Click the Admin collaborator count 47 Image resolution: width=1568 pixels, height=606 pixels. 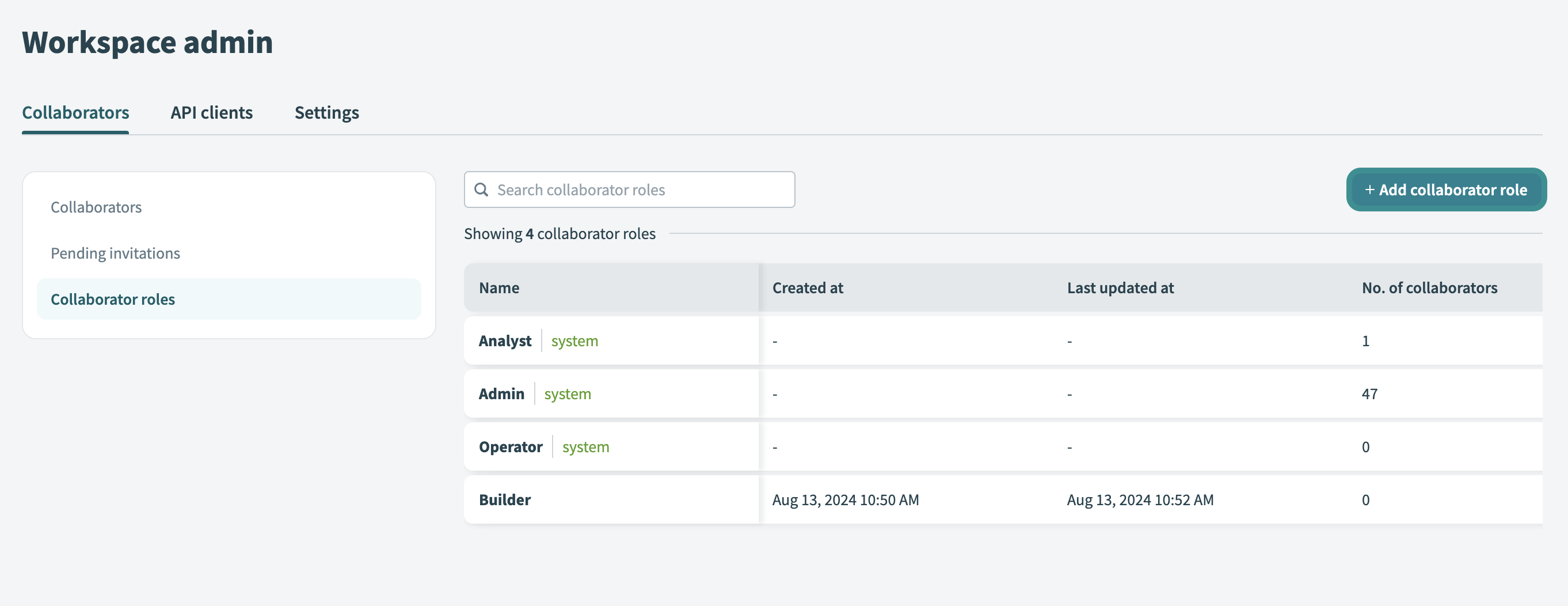click(1369, 393)
